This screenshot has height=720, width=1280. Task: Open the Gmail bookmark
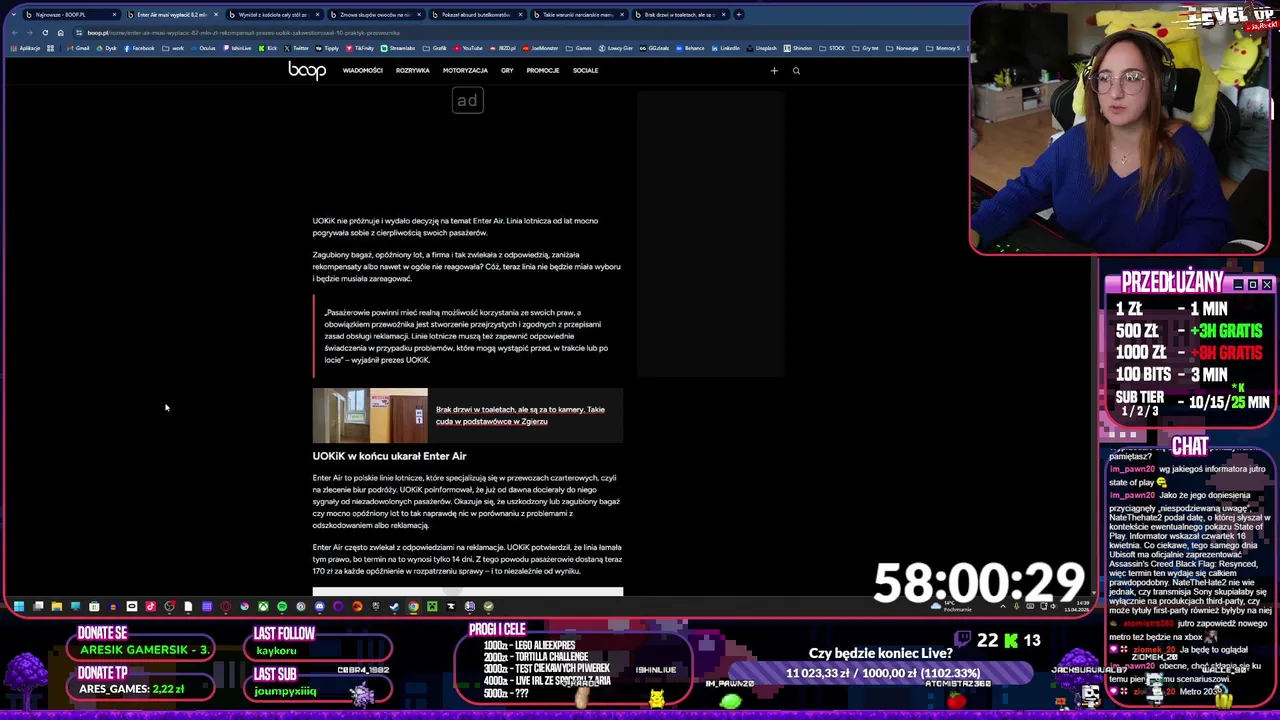(78, 48)
